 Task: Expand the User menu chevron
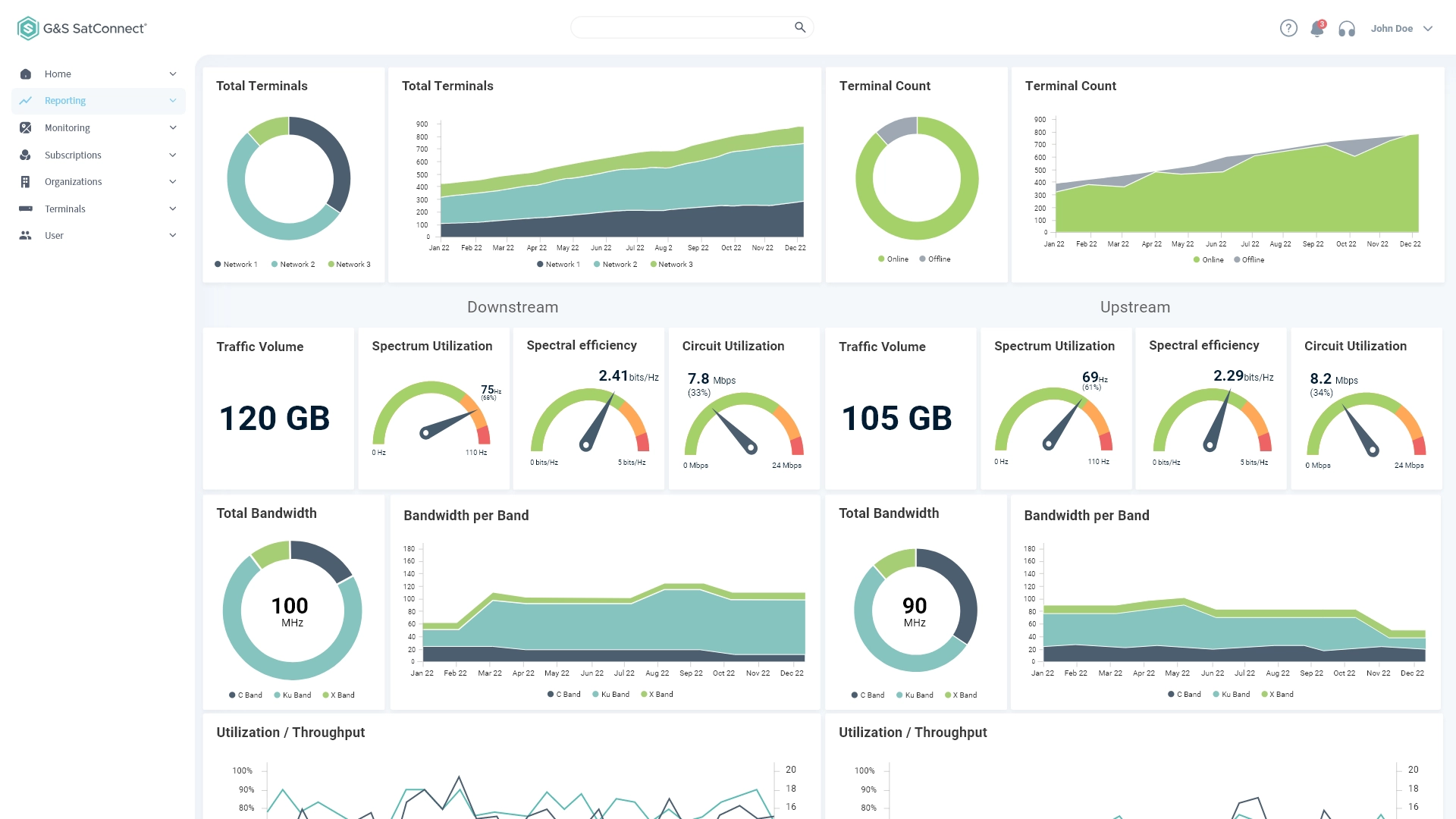point(173,235)
